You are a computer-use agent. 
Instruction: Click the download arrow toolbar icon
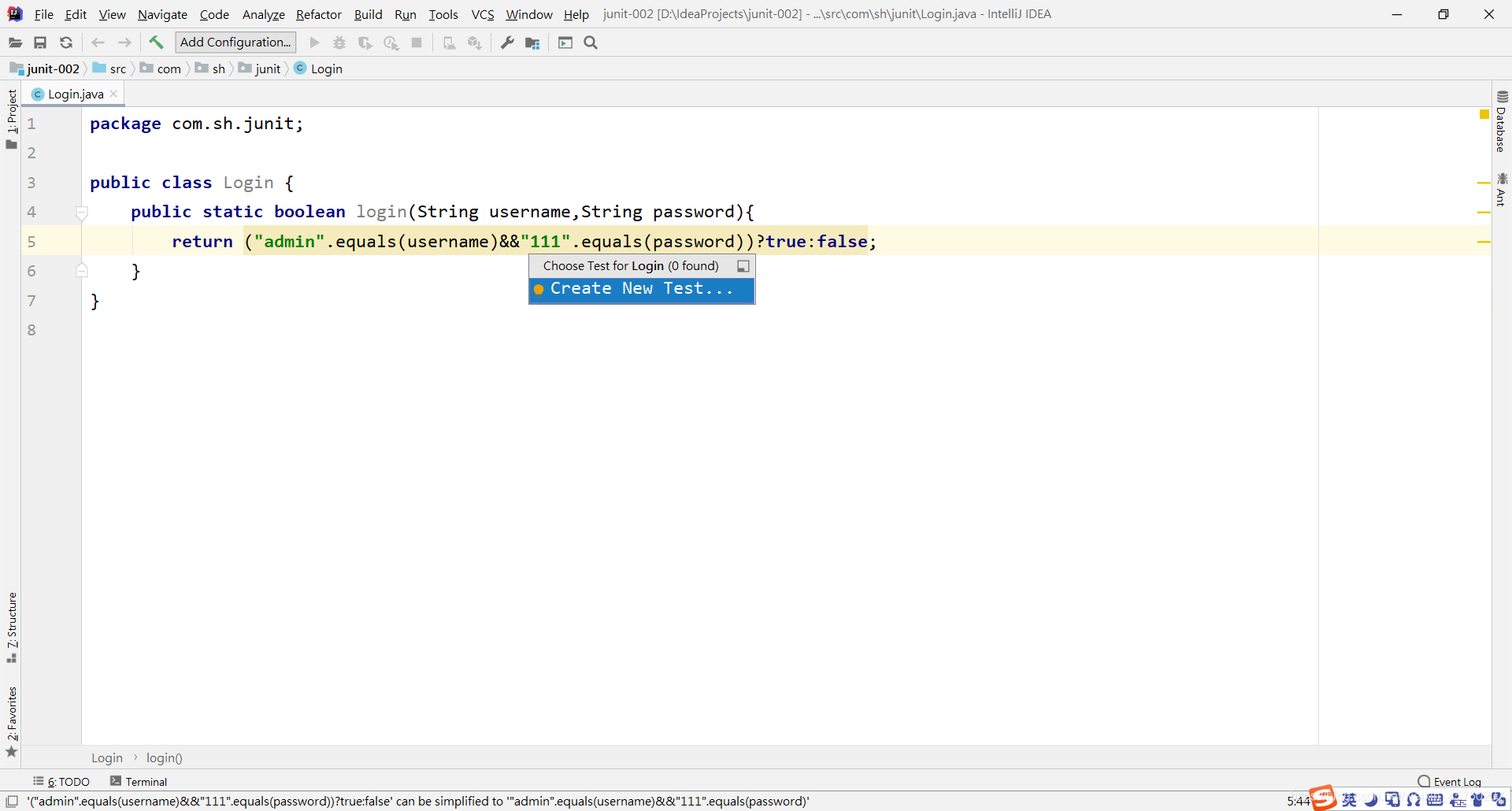point(474,43)
